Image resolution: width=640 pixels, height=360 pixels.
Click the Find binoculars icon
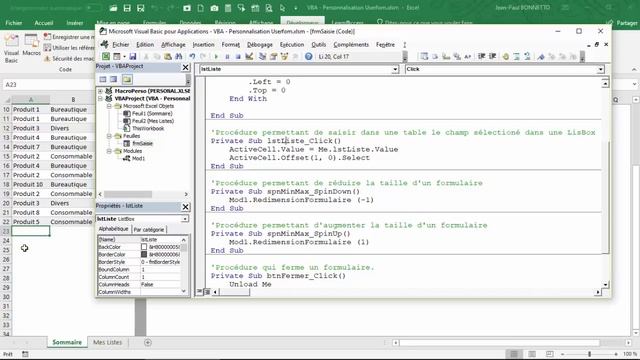178,56
